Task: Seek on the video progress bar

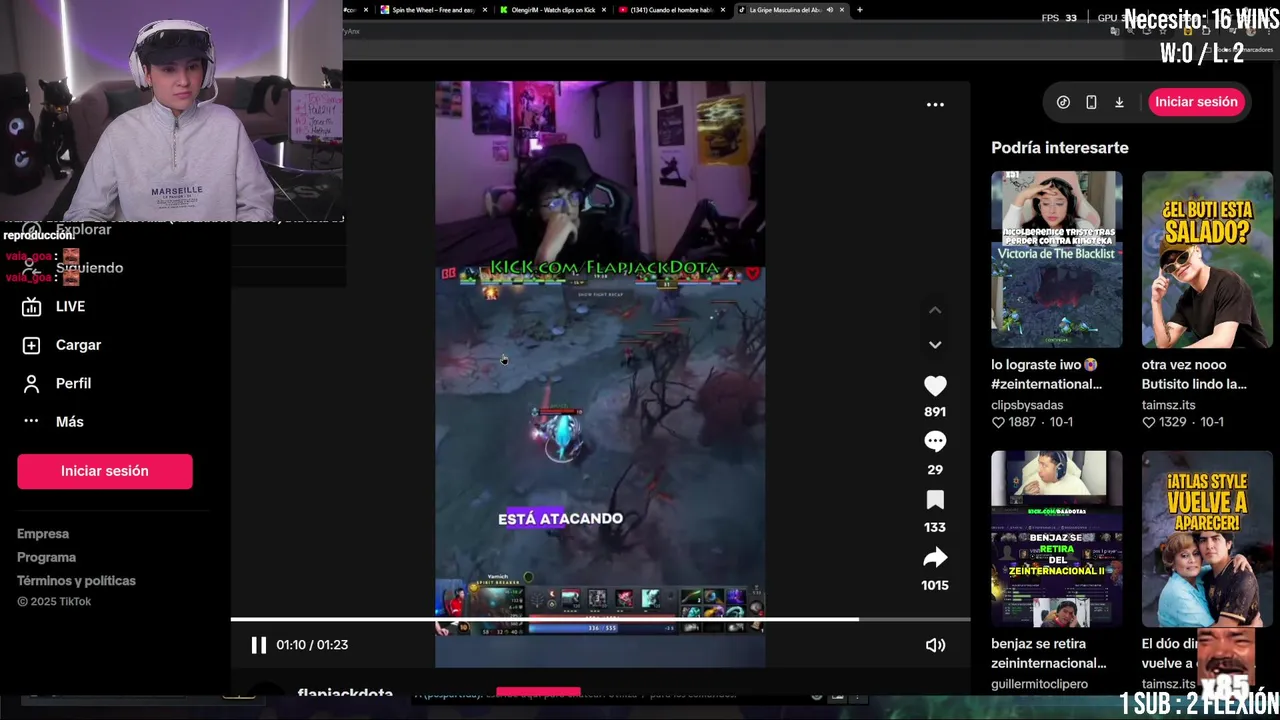Action: (600, 620)
